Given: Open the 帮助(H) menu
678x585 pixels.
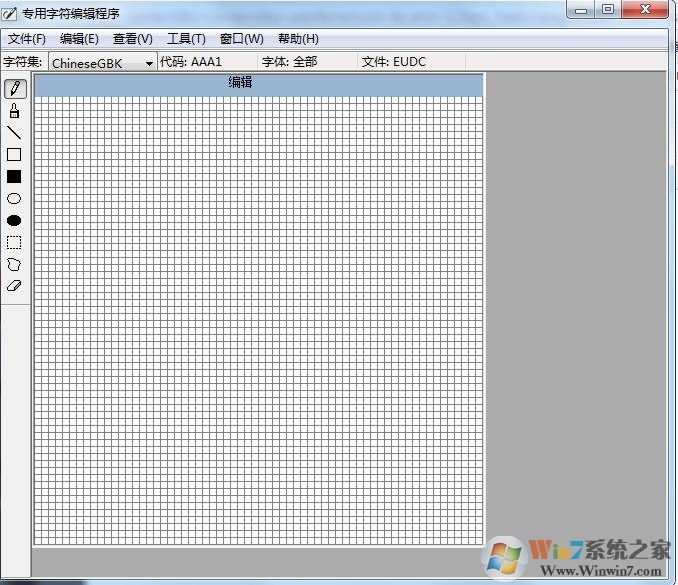Looking at the screenshot, I should (298, 39).
